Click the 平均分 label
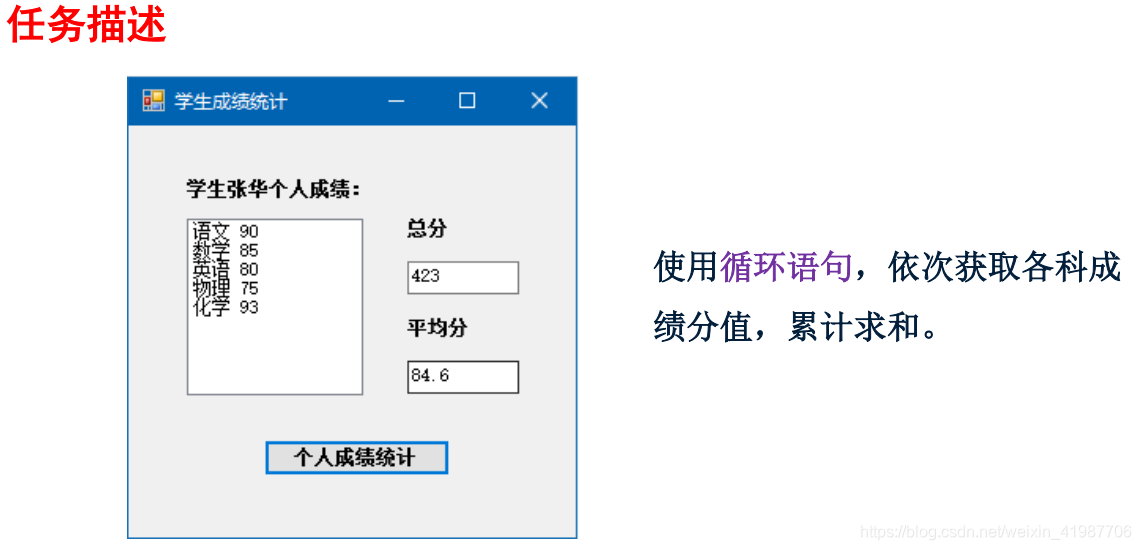 (437, 328)
